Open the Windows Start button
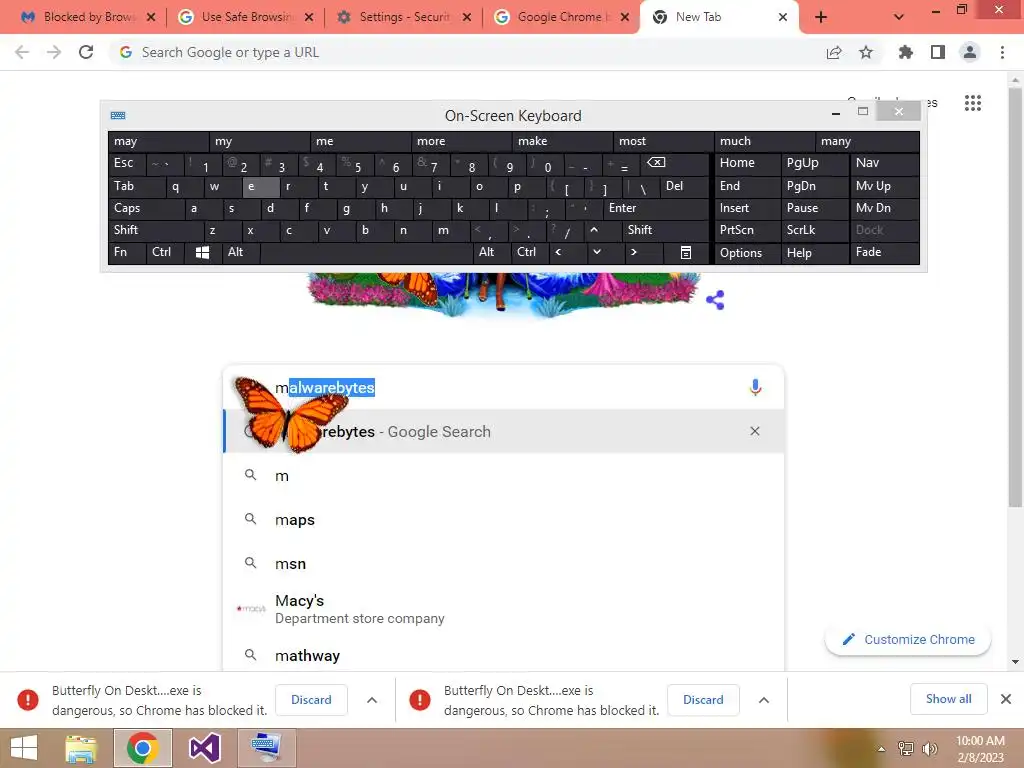This screenshot has height=768, width=1024. pyautogui.click(x=24, y=748)
